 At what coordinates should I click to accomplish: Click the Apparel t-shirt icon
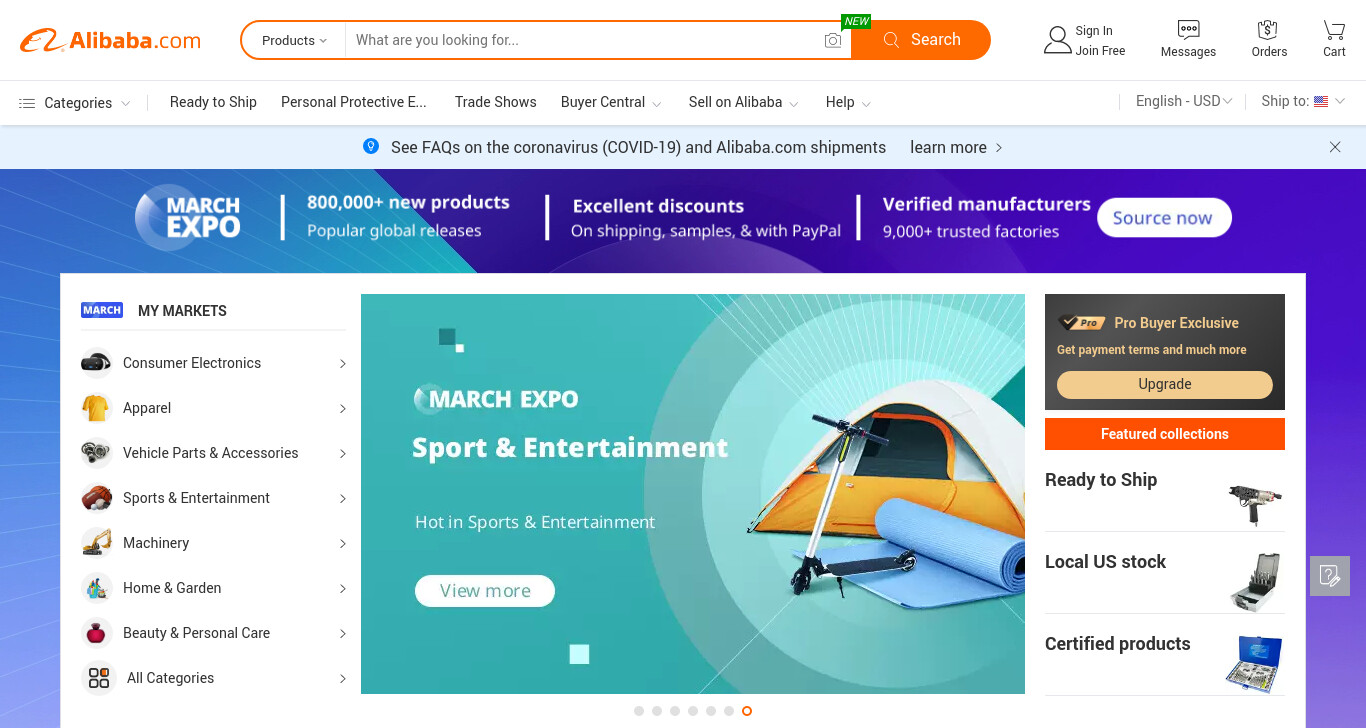pyautogui.click(x=97, y=408)
